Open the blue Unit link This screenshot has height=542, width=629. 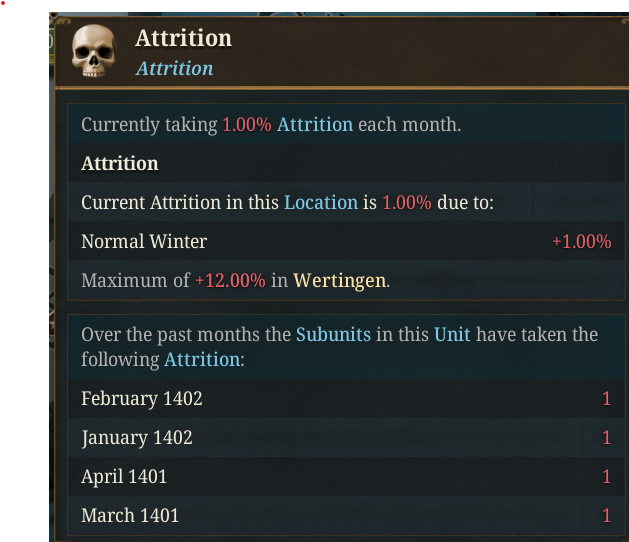coord(452,334)
